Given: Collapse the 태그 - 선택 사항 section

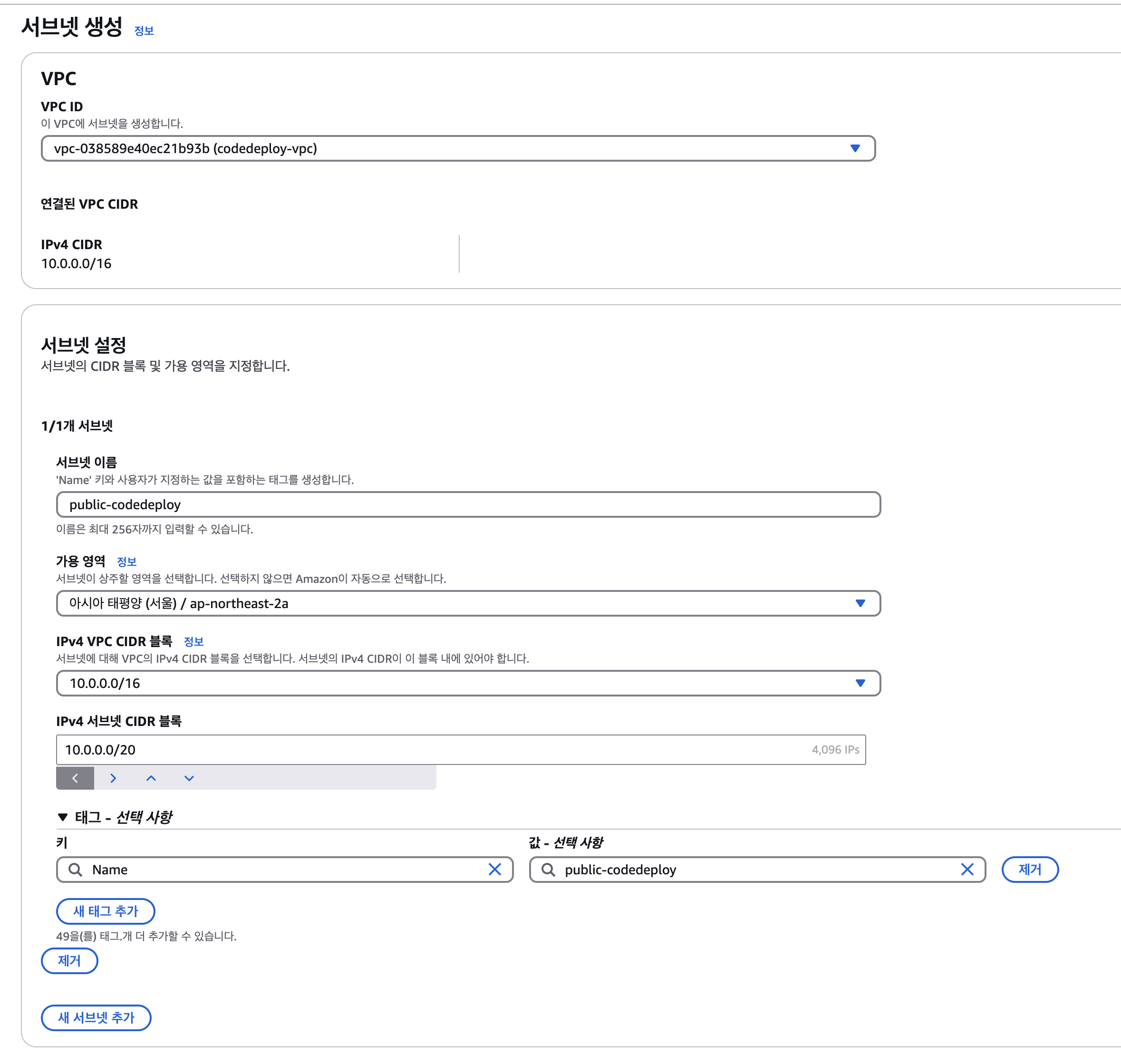Looking at the screenshot, I should (62, 817).
